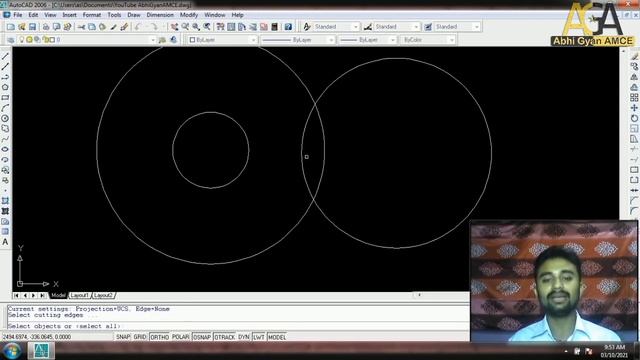Screen dimensions: 640x360
Task: Select the Rectangle draw tool
Action: pos(5,98)
